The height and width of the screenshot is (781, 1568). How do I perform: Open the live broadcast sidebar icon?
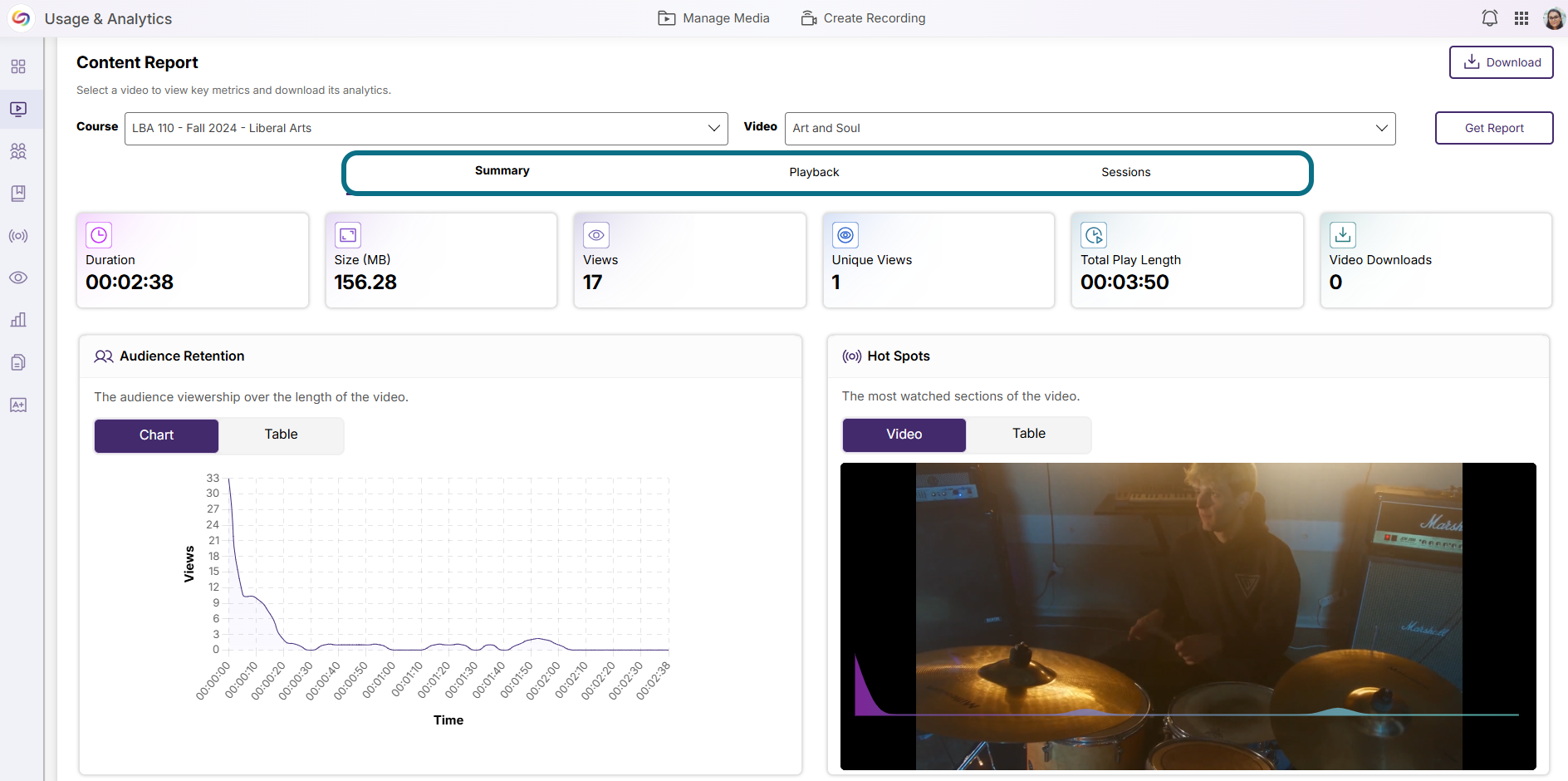(18, 236)
